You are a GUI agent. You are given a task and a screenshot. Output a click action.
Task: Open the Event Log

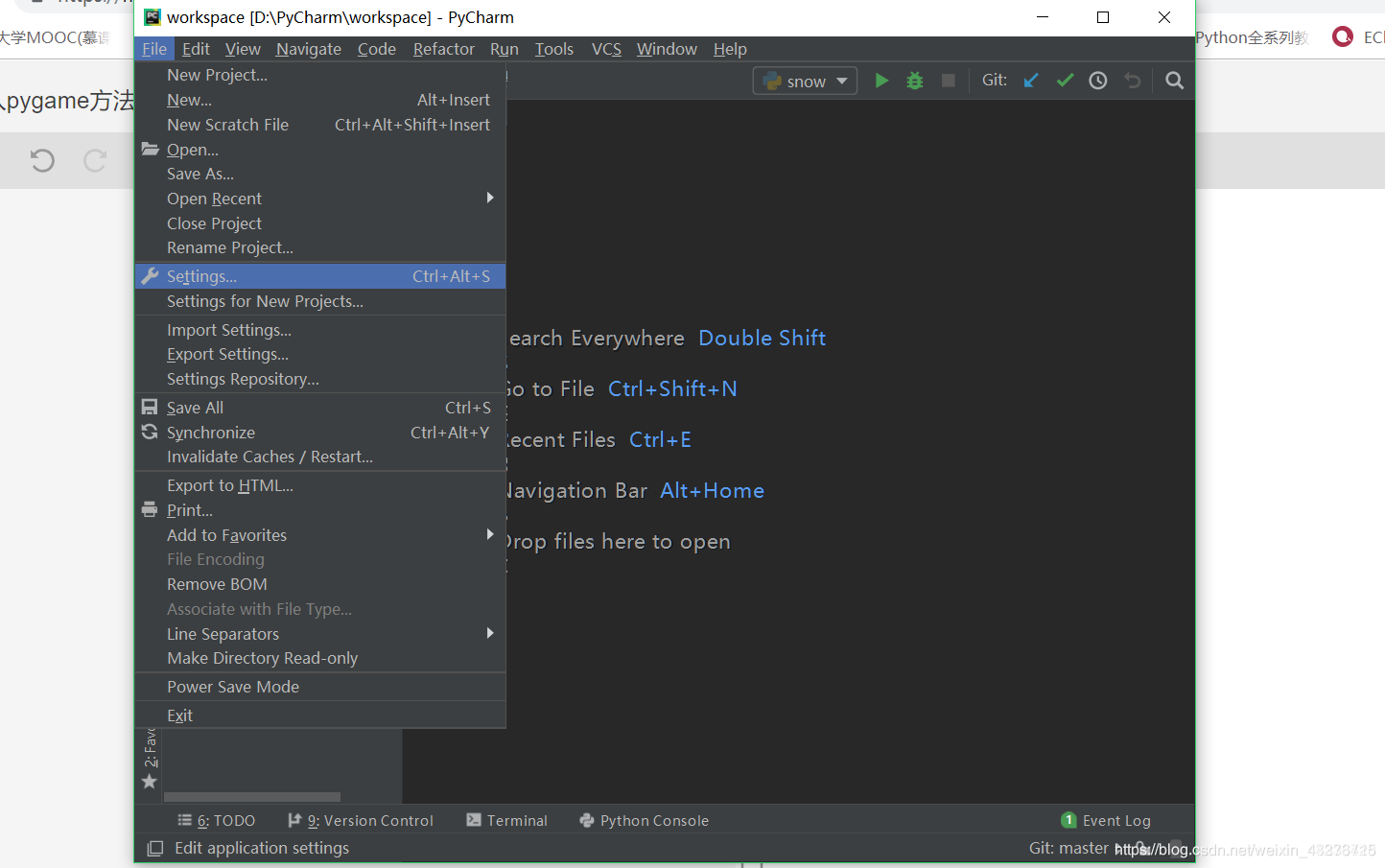(x=1115, y=820)
